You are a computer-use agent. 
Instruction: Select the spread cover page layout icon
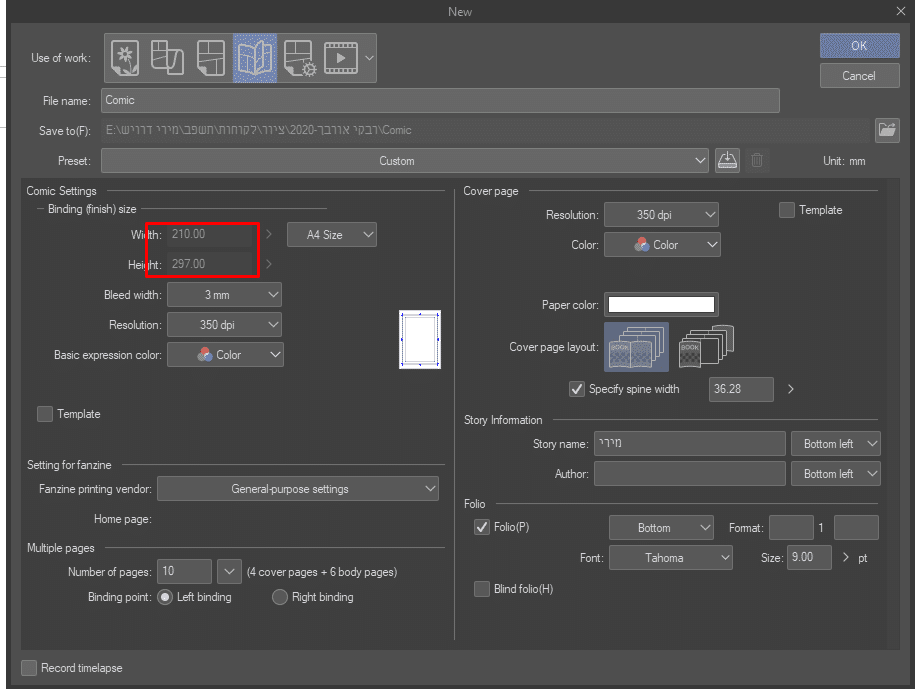pos(637,346)
